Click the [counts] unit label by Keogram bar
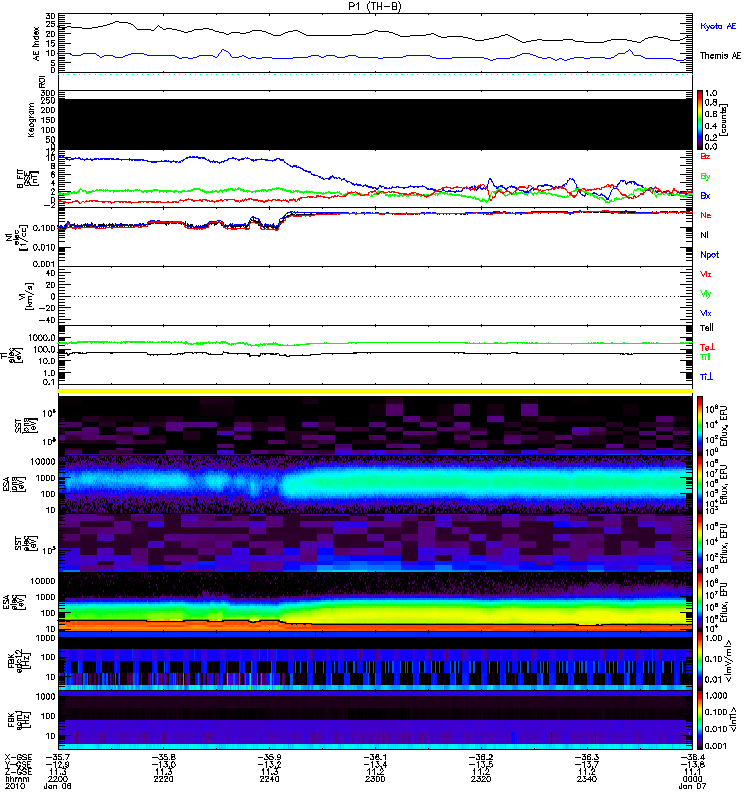Viewport: 750px width, 800px height. click(723, 120)
